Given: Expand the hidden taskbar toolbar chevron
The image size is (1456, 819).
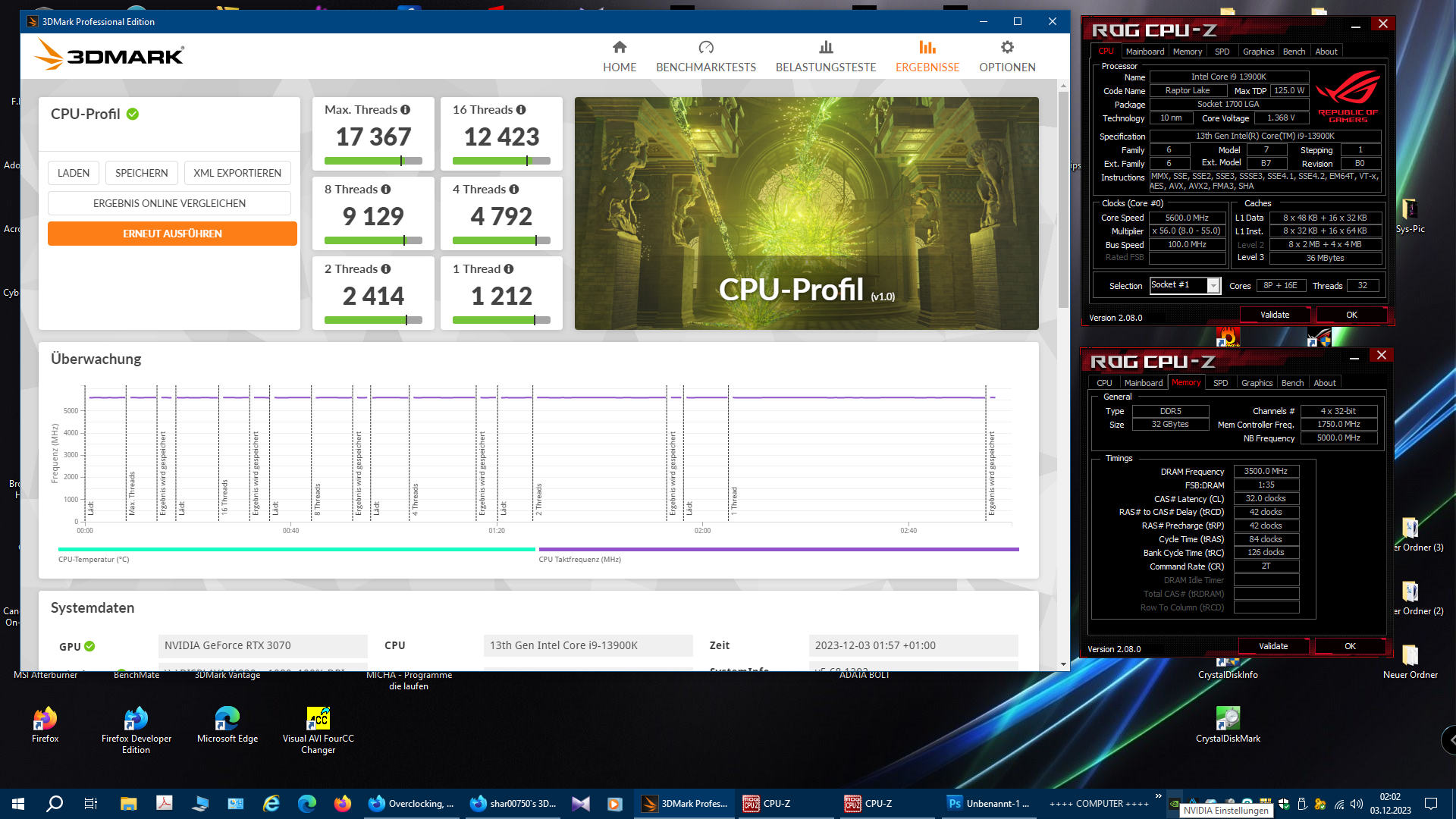Looking at the screenshot, I should [x=1158, y=795].
